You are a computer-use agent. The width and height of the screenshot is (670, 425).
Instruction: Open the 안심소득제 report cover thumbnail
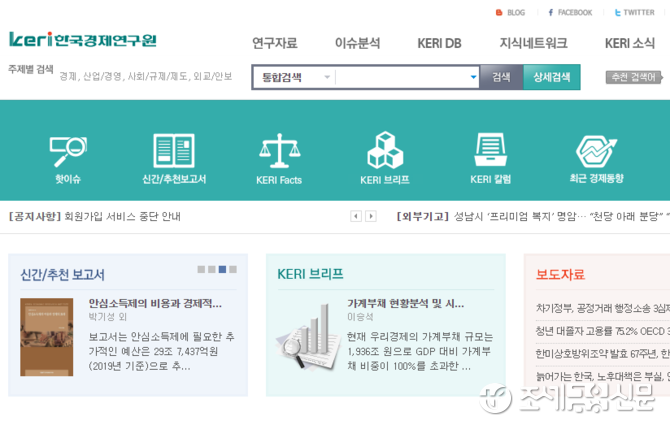coord(47,337)
